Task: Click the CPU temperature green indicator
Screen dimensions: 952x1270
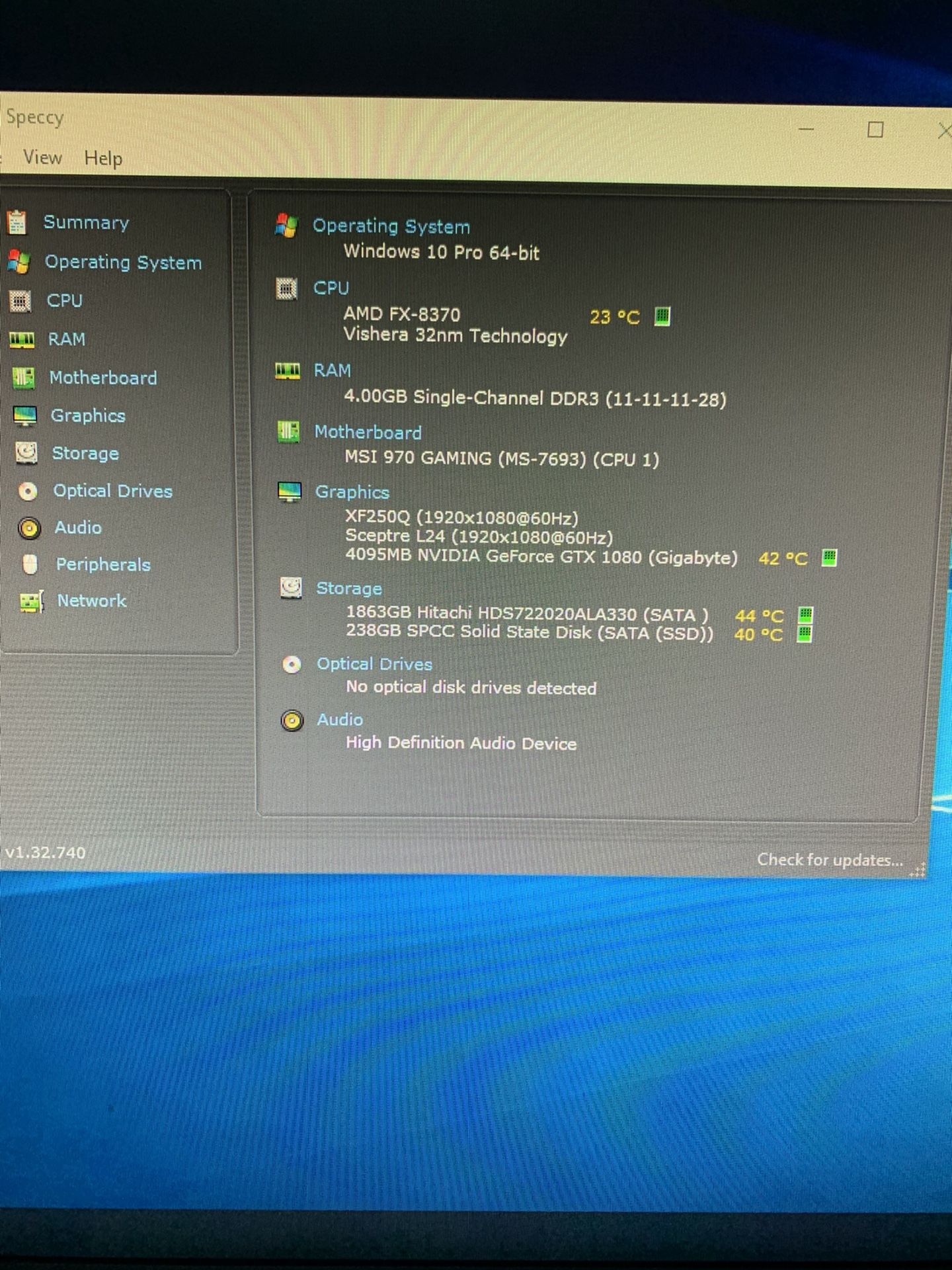Action: tap(662, 317)
